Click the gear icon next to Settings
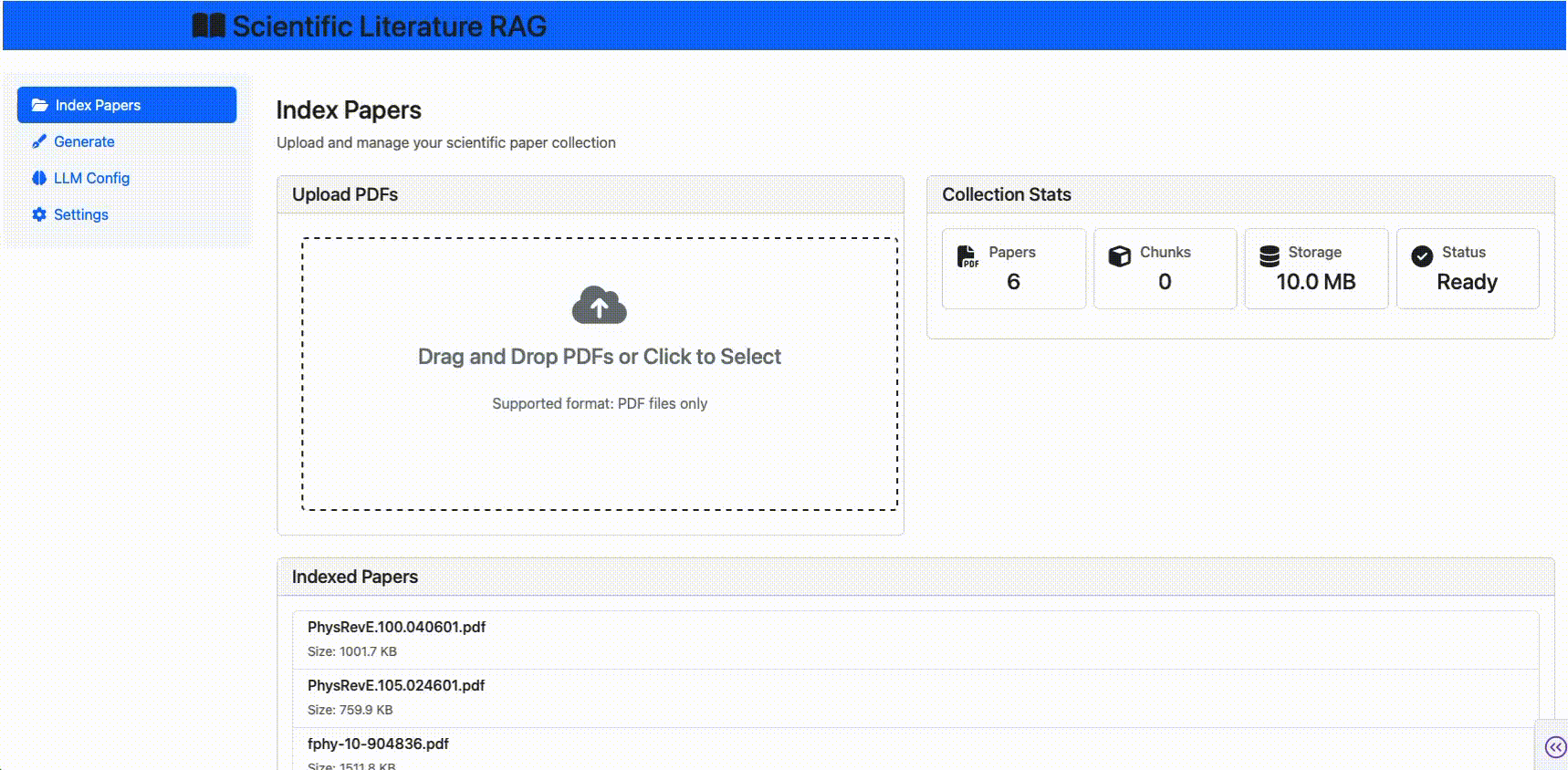This screenshot has height=770, width=1568. click(x=39, y=214)
